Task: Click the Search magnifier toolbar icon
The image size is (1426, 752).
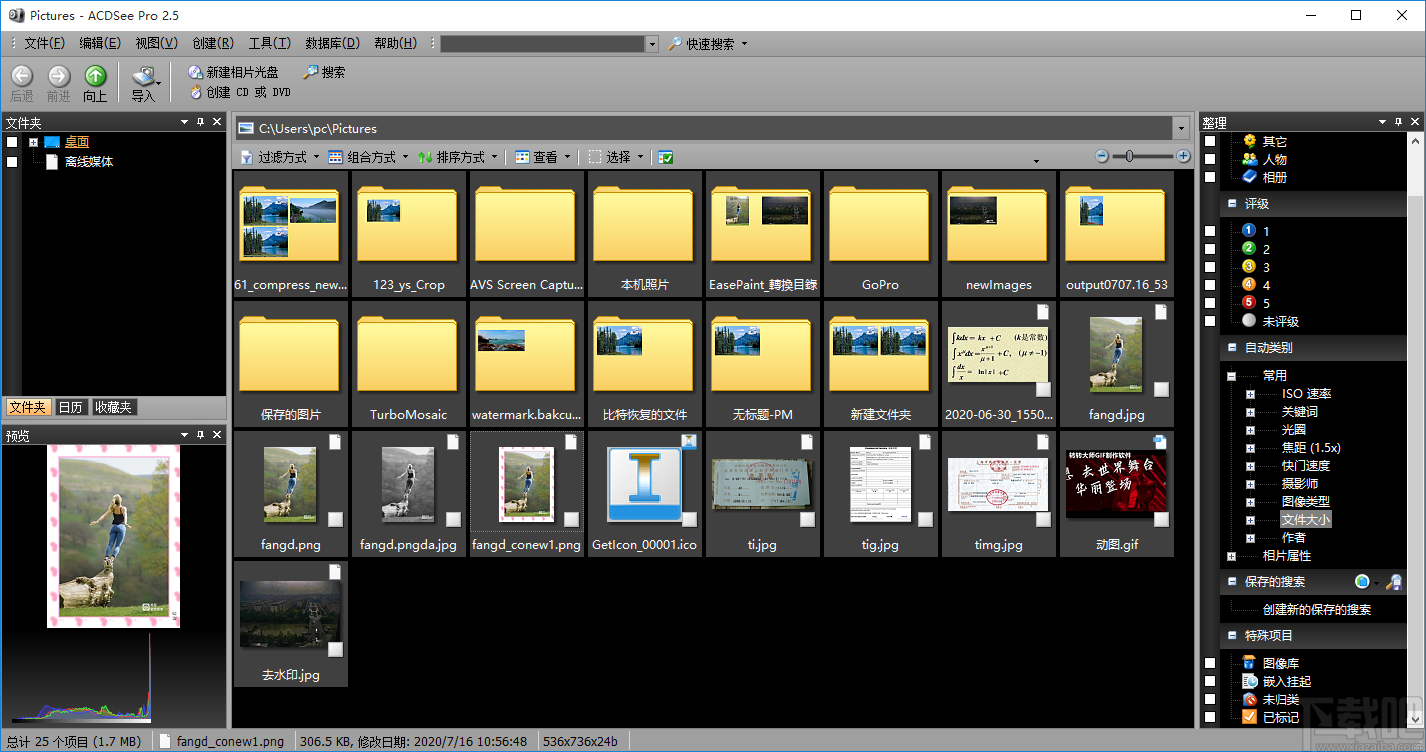Action: (311, 72)
